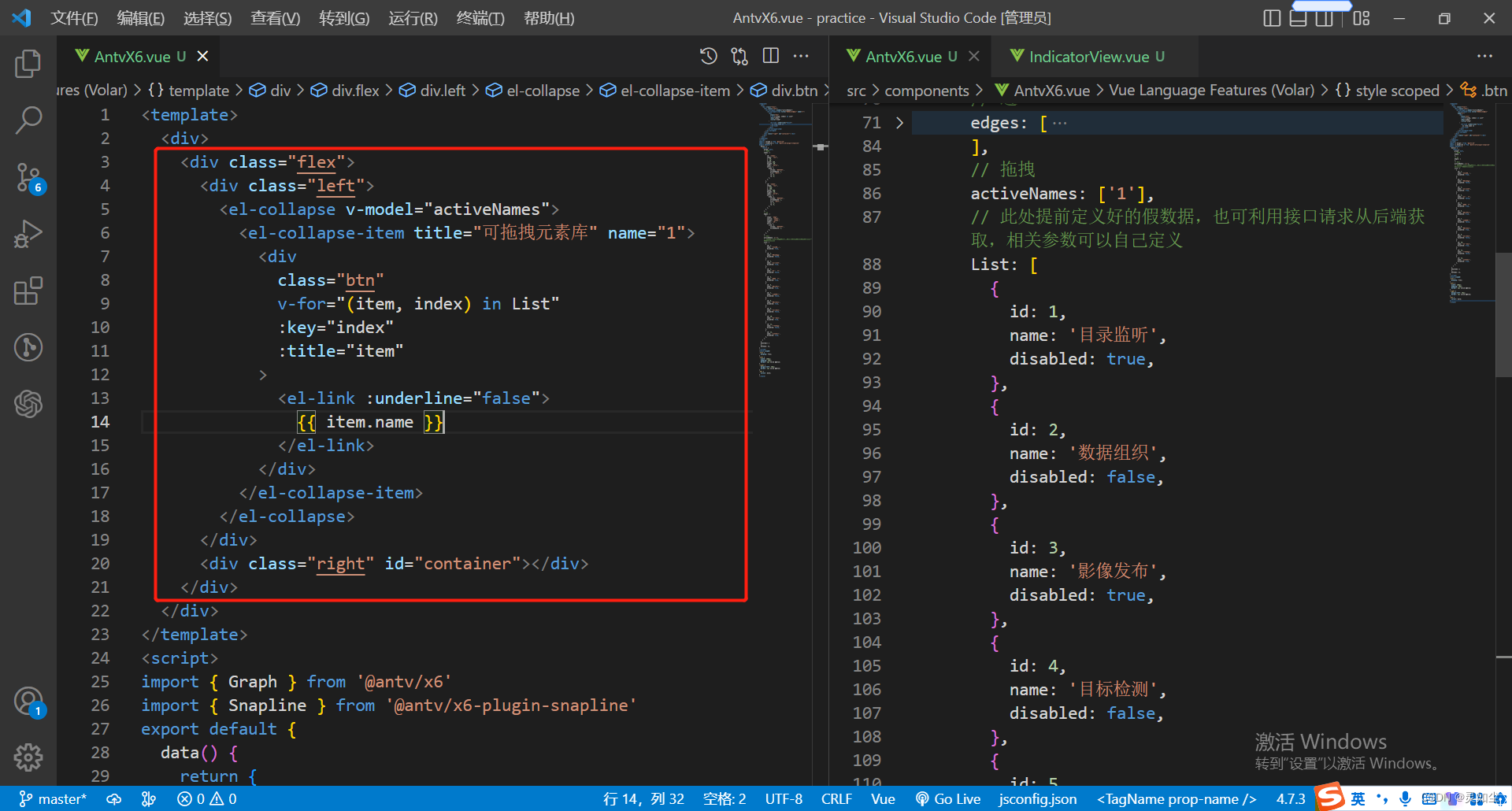
Task: Open the Git Graph activity bar icon
Action: (x=28, y=347)
